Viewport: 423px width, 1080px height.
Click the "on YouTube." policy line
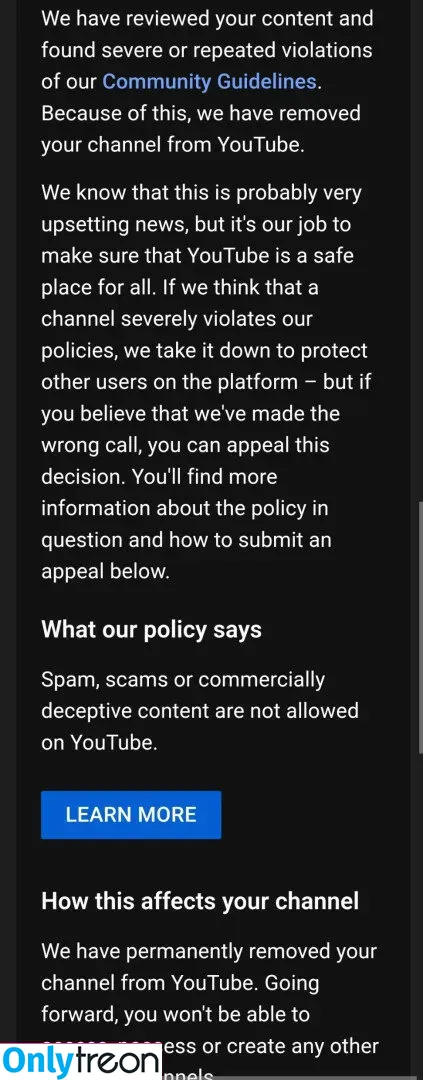click(x=99, y=743)
